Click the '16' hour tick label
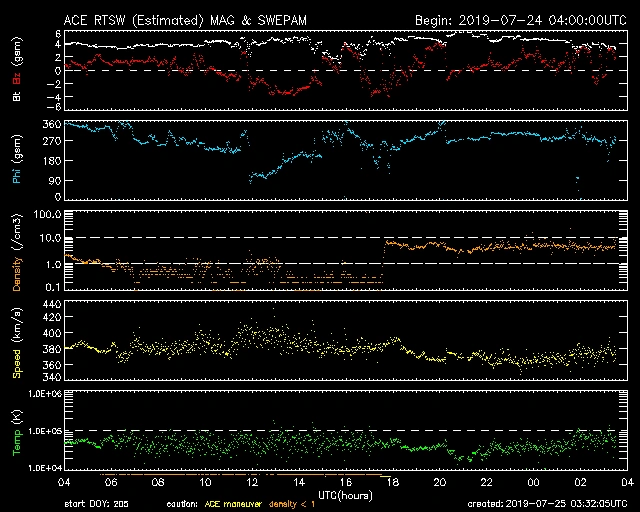 (346, 483)
